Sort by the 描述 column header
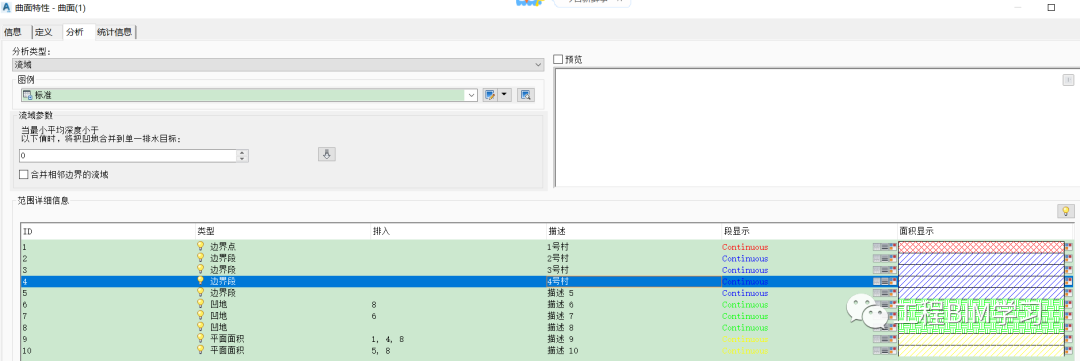1080x361 pixels. tap(633, 231)
